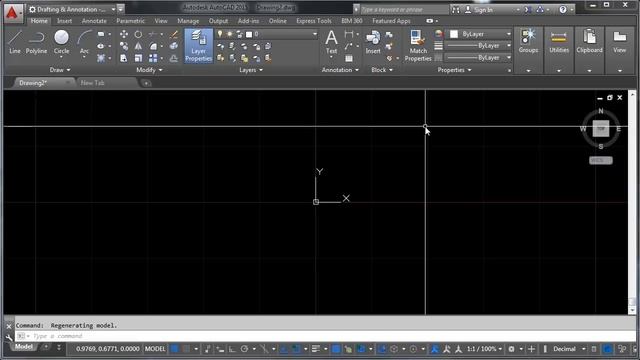Toggle grid display in status bar
The height and width of the screenshot is (360, 640).
tap(175, 349)
